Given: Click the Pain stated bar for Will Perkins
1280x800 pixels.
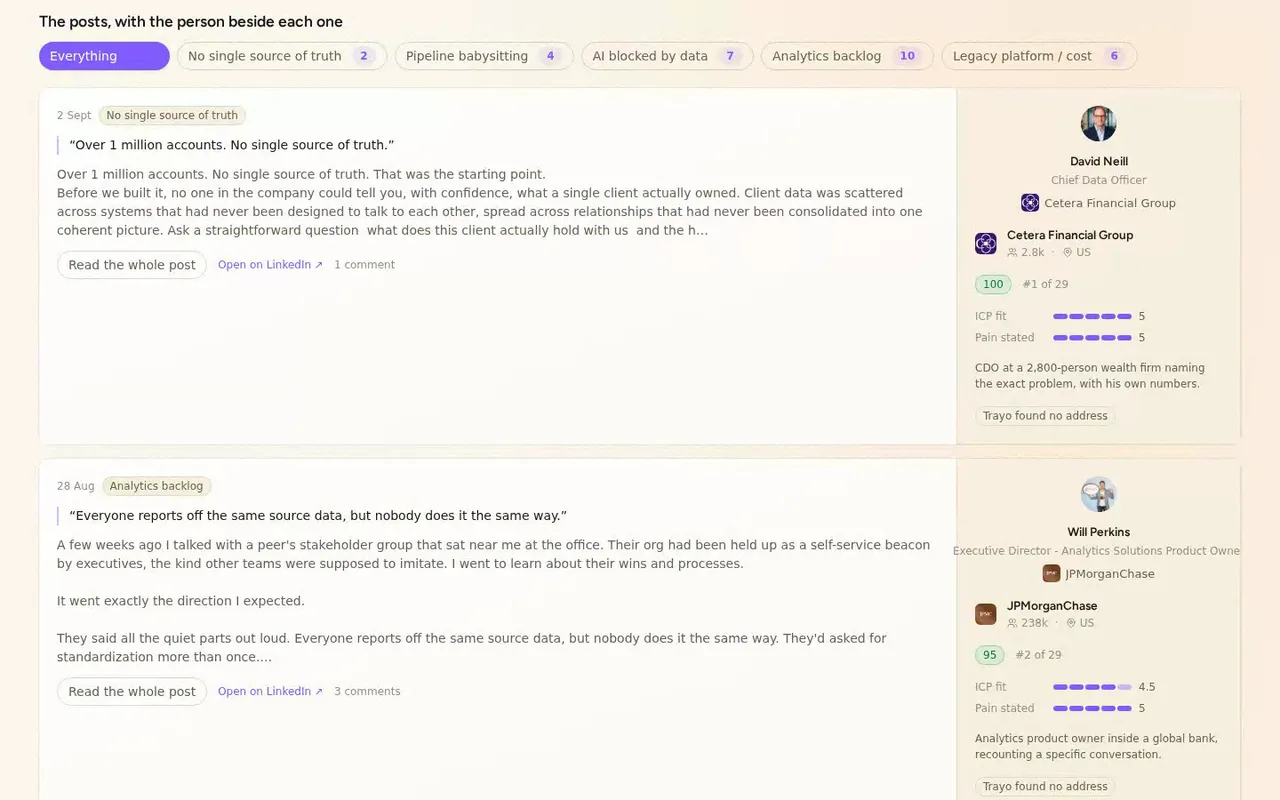Looking at the screenshot, I should pos(1092,709).
